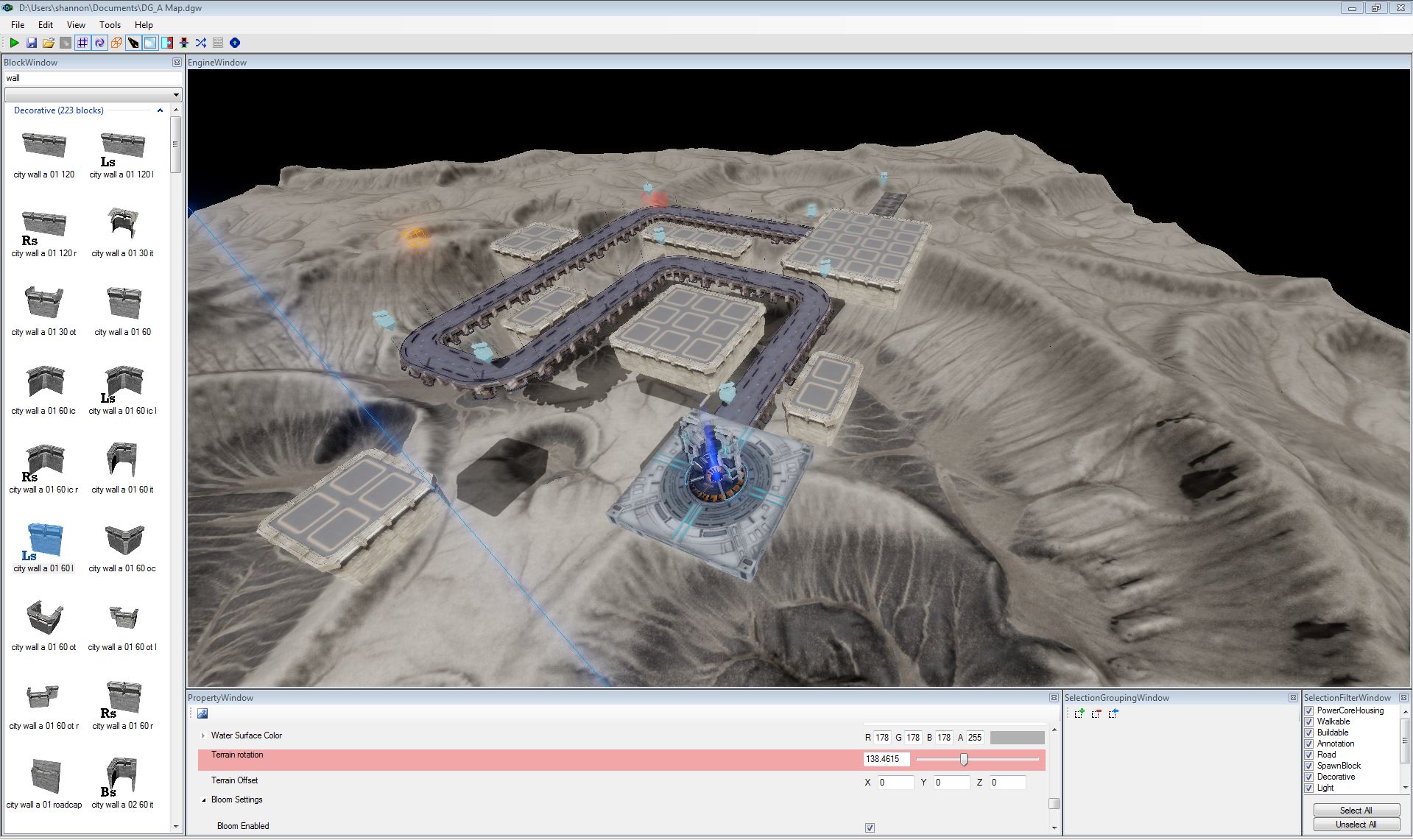1413x840 pixels.
Task: Open the Tools menu
Action: 110,24
